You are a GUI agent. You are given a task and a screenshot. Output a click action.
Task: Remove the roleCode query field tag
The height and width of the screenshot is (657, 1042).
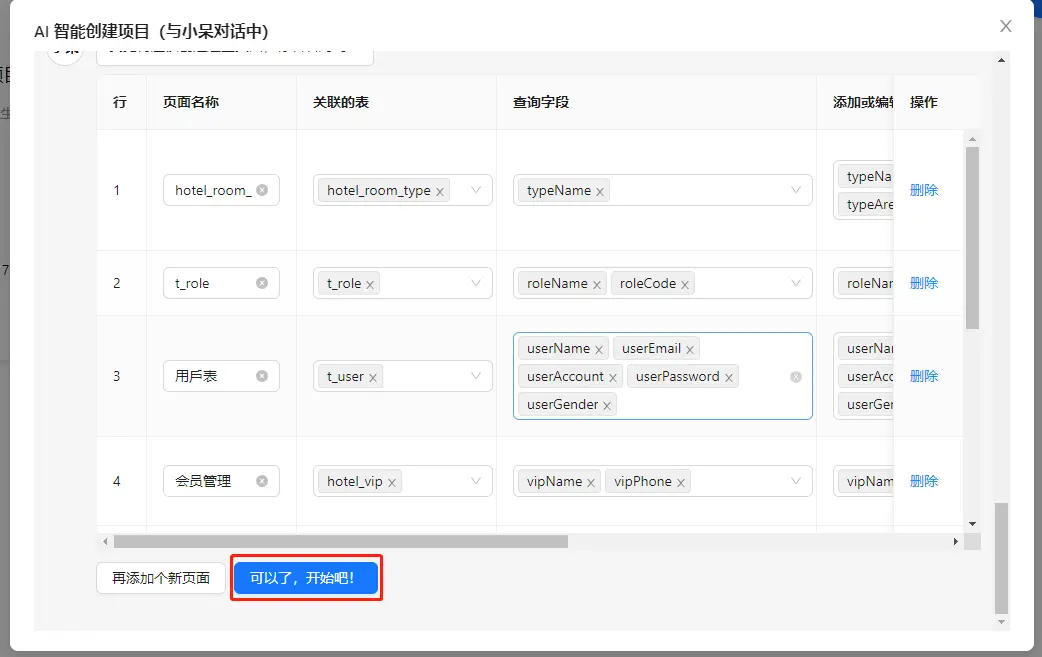684,284
